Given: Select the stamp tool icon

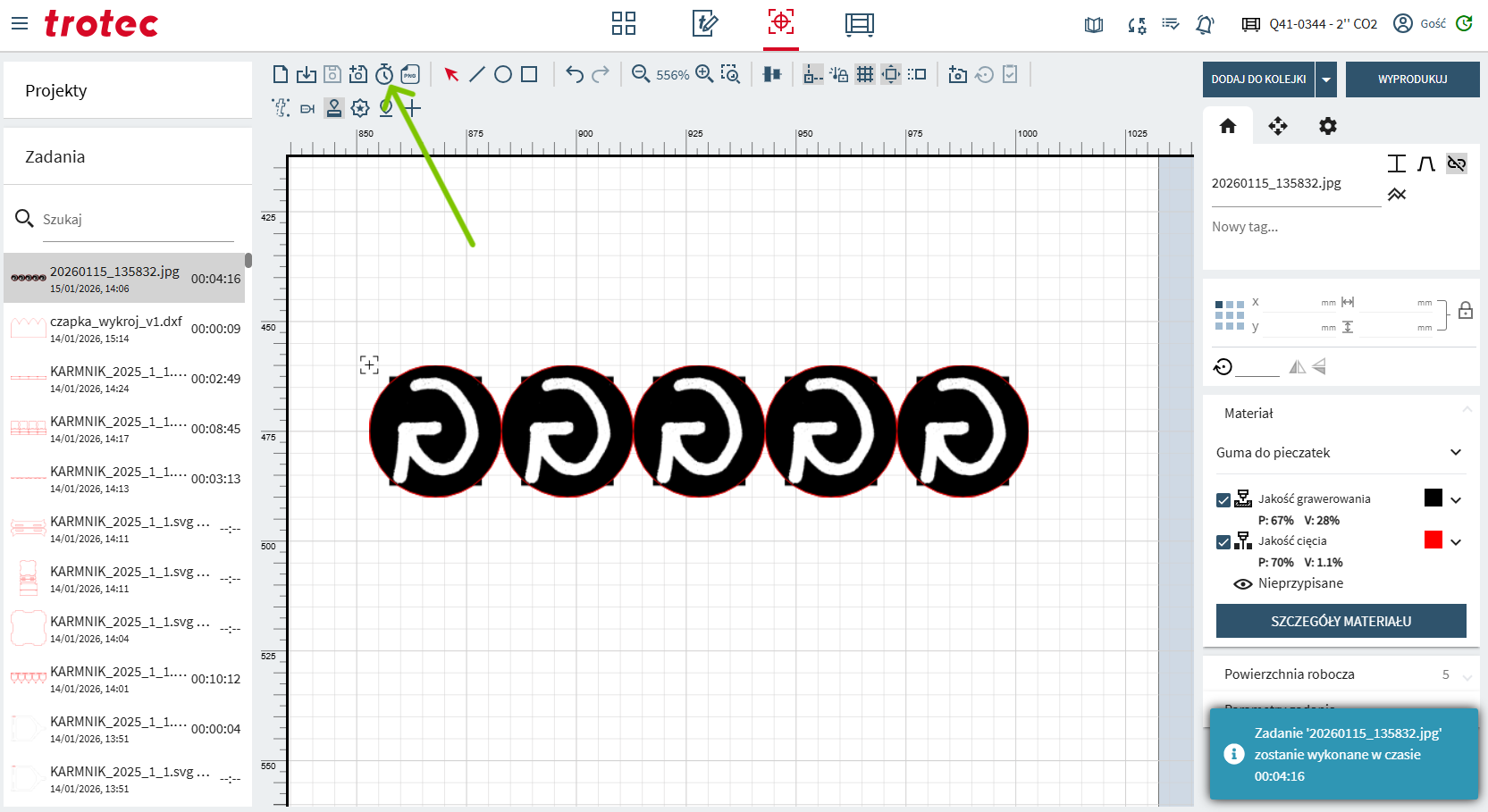Looking at the screenshot, I should point(334,108).
